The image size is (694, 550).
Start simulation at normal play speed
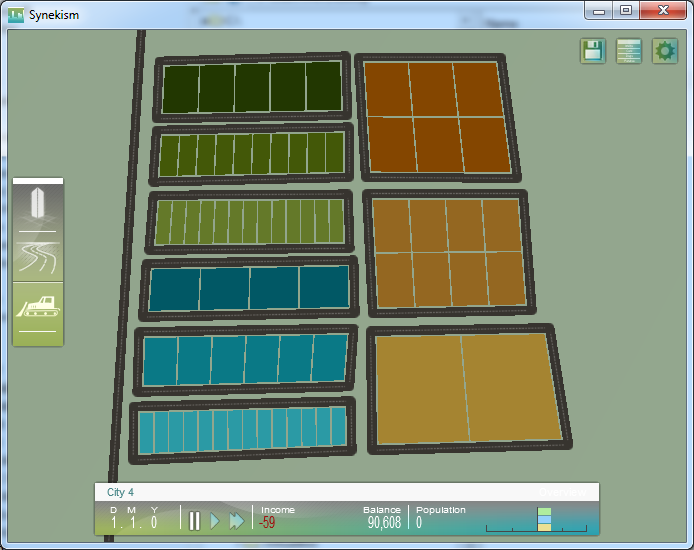[215, 521]
